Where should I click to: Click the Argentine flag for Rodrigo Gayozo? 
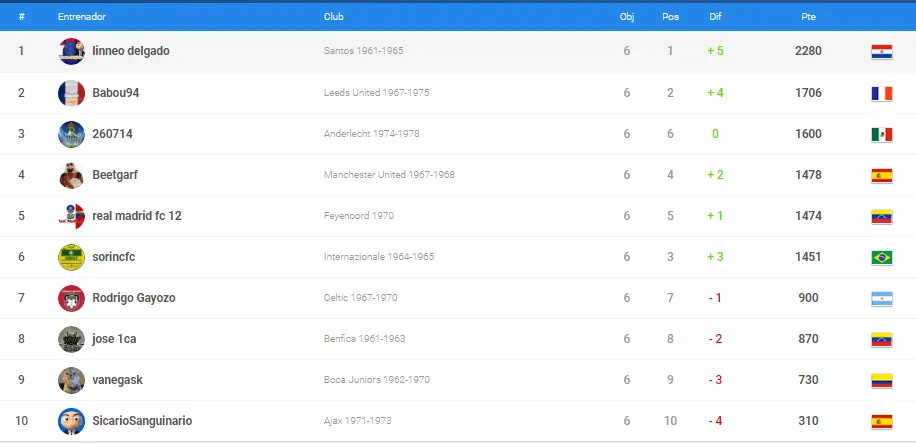pyautogui.click(x=882, y=299)
